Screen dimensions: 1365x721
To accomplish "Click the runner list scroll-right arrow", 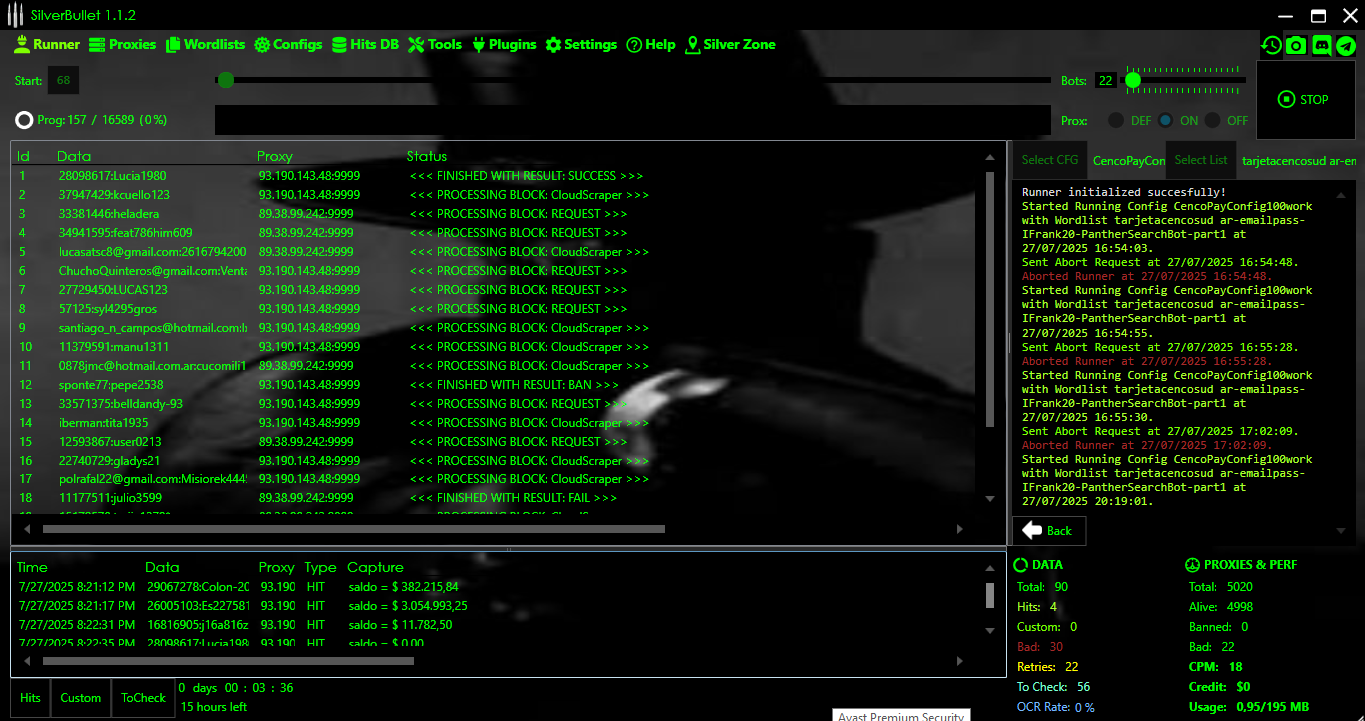I will pyautogui.click(x=960, y=529).
